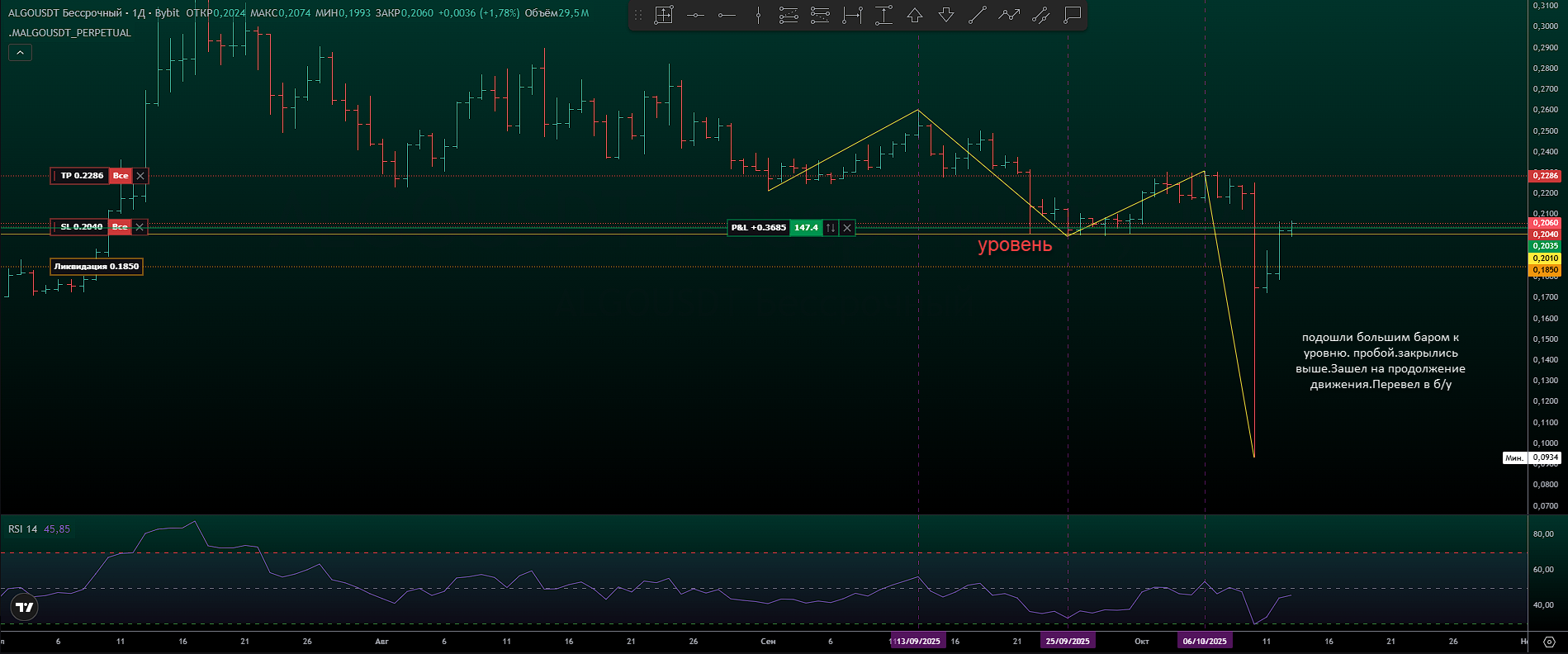Collapse the indicator legend chevron
This screenshot has width=1568, height=654.
pos(20,53)
